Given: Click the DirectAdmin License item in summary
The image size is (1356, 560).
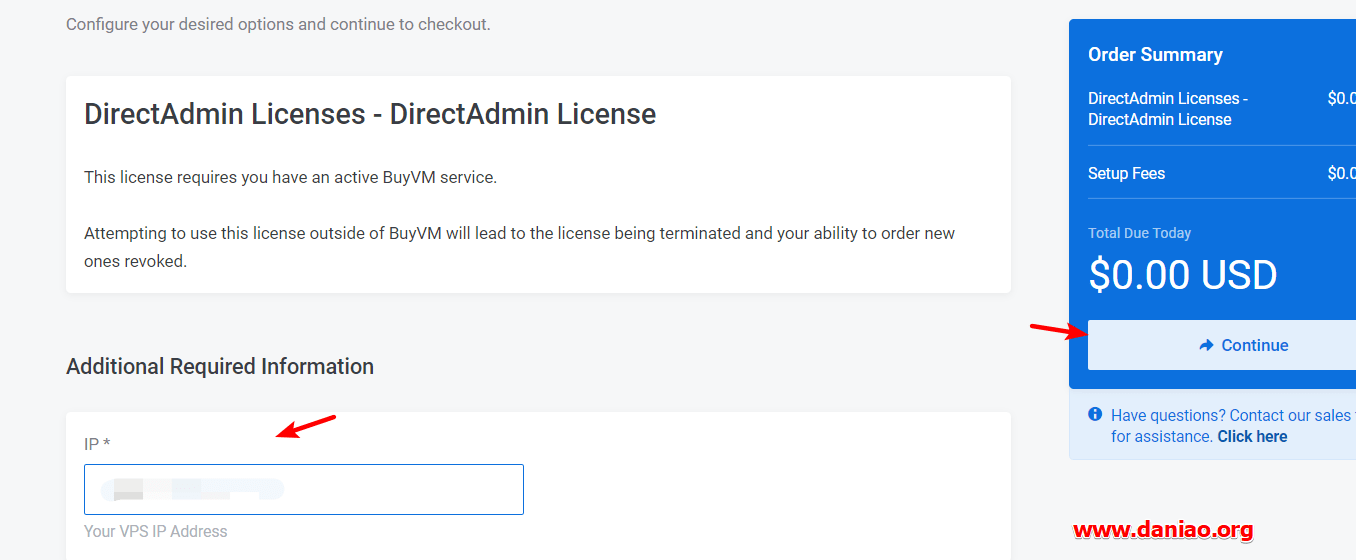Looking at the screenshot, I should [x=1168, y=109].
